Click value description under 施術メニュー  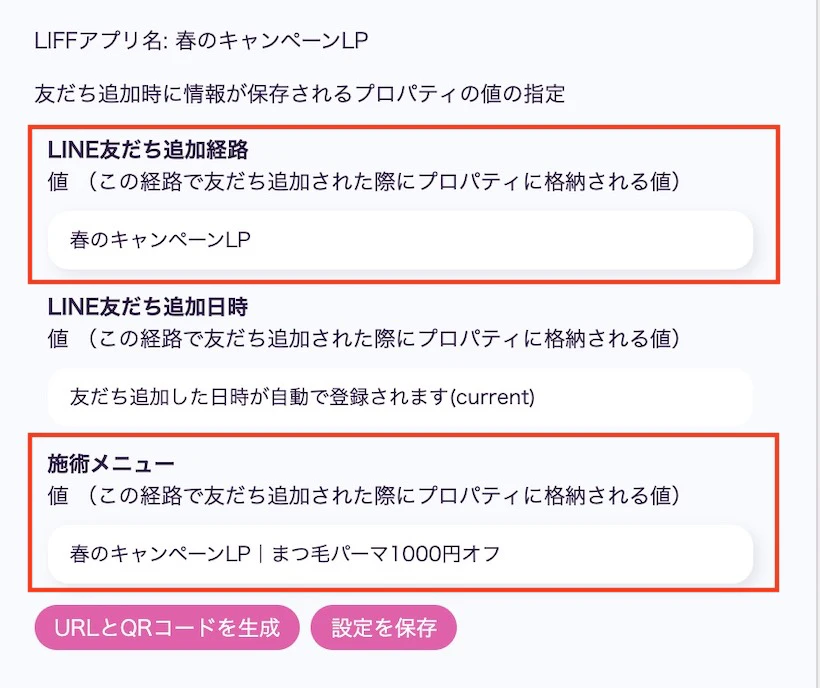tap(364, 496)
